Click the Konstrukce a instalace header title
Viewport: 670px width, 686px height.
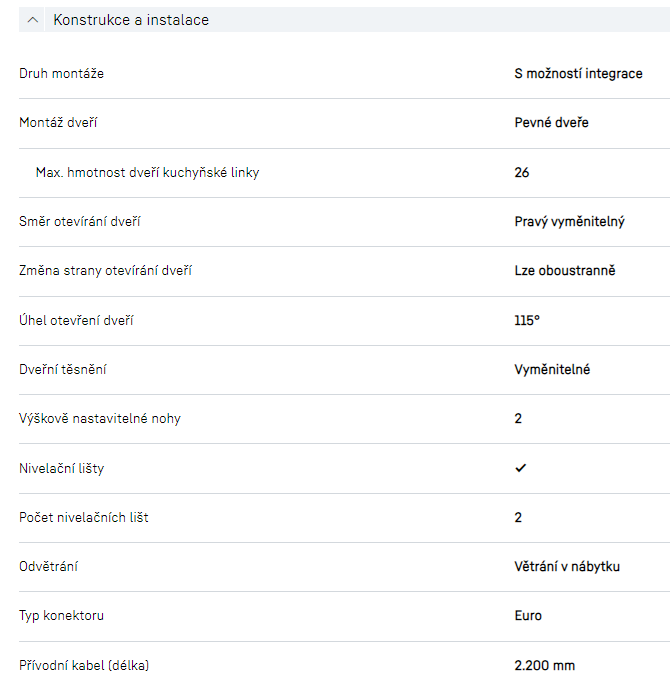(131, 20)
